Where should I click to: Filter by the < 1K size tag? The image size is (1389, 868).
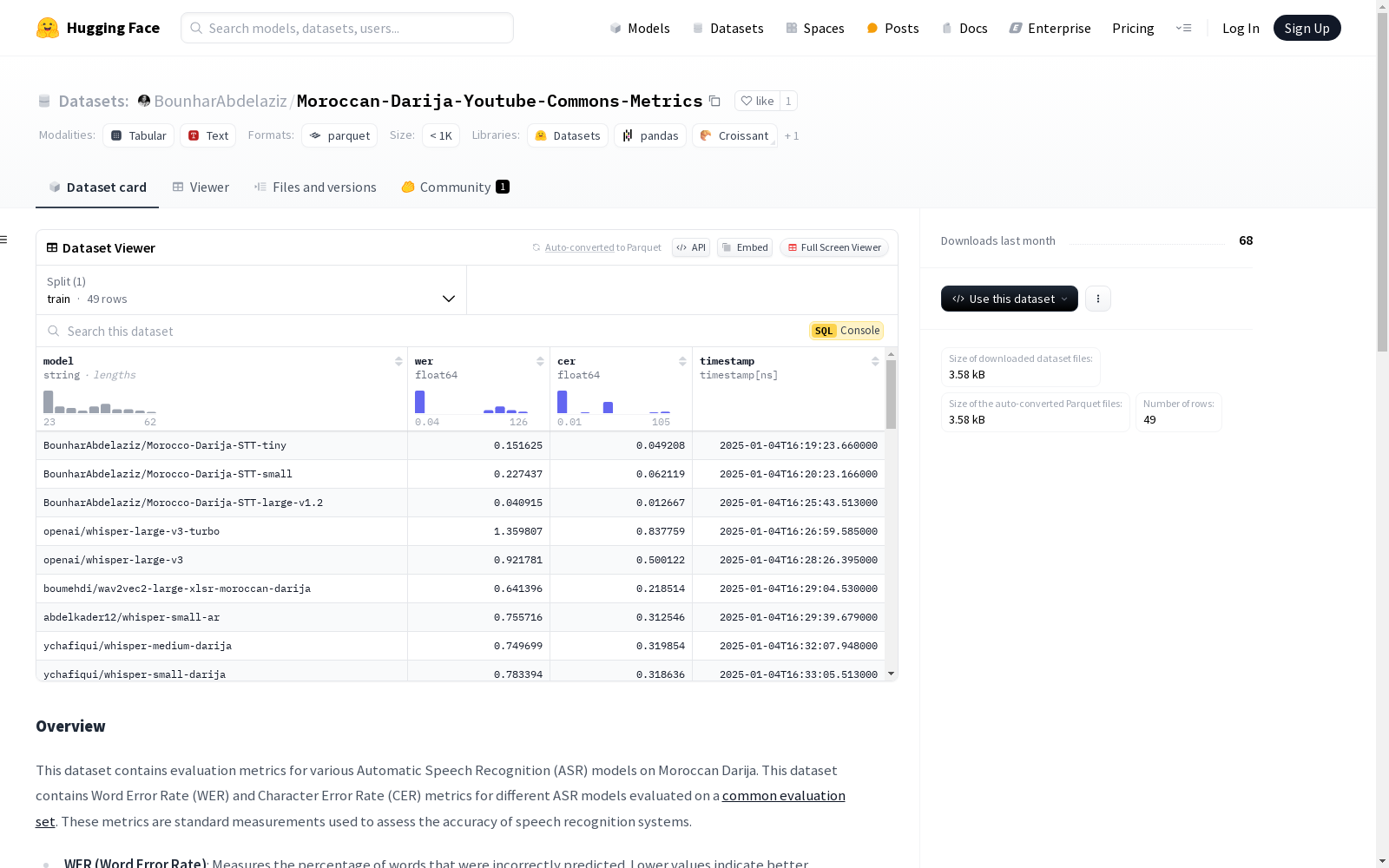pyautogui.click(x=441, y=135)
